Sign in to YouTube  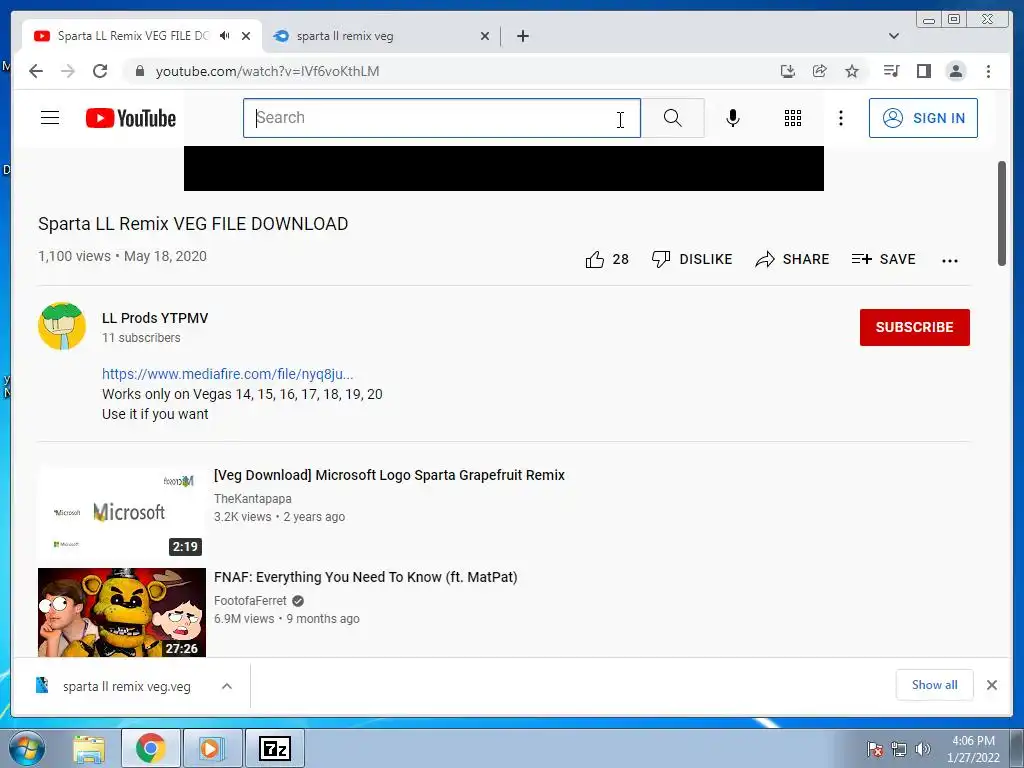click(923, 118)
